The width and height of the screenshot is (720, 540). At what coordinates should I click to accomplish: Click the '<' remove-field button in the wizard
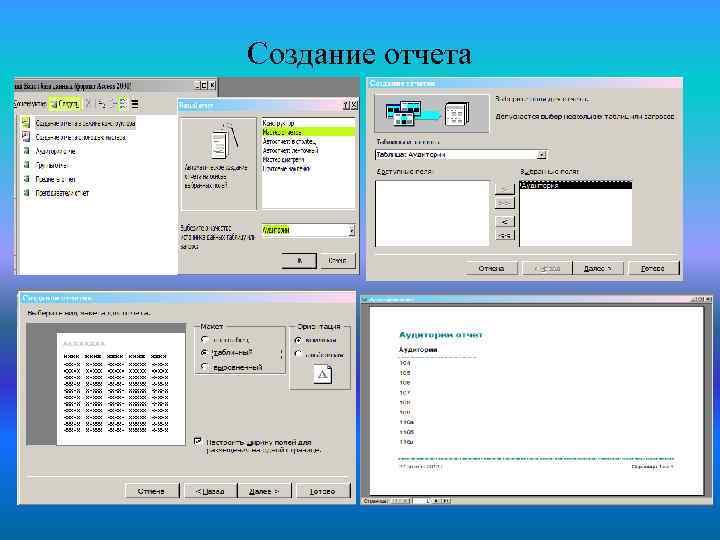coord(505,221)
